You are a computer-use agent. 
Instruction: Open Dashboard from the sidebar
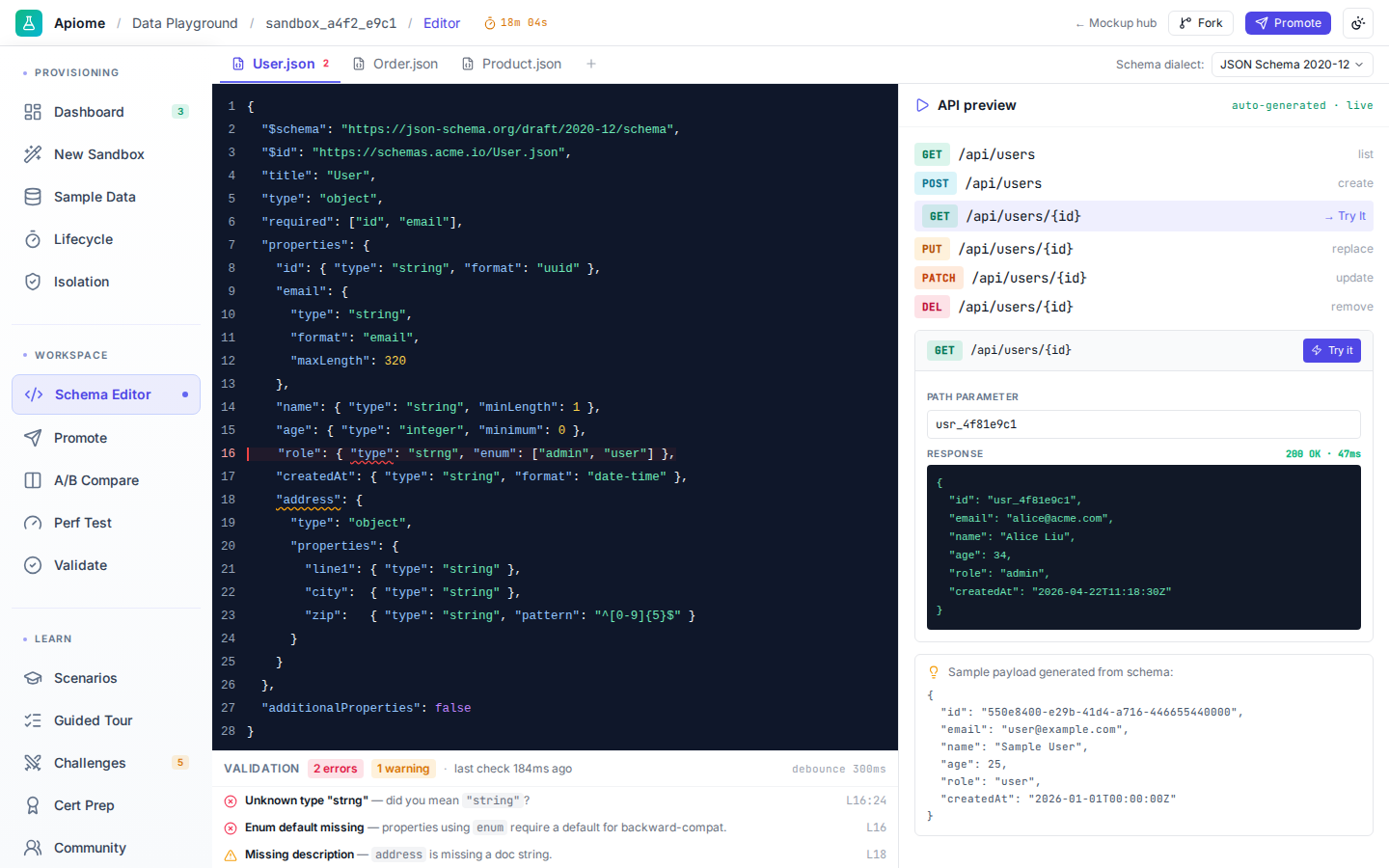point(106,112)
